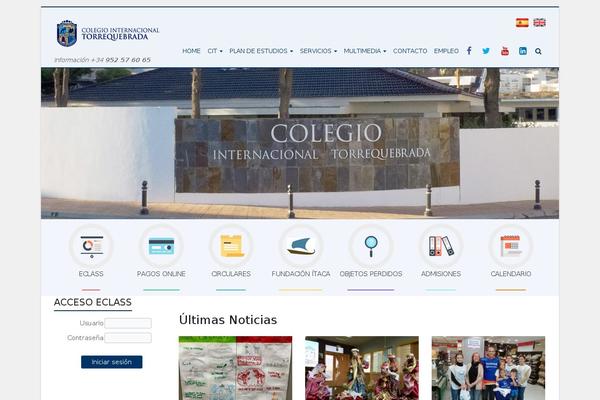Click the ECLASS label link
The width and height of the screenshot is (600, 400).
coord(91,274)
